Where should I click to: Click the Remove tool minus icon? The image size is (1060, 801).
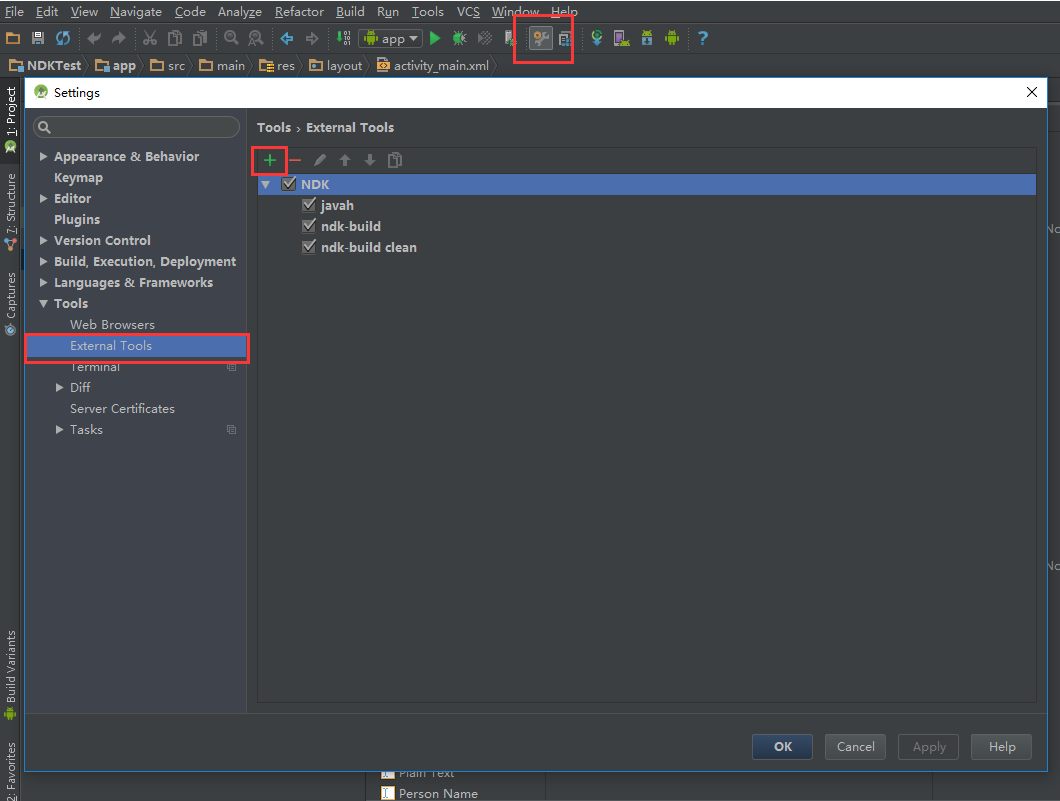click(x=295, y=160)
